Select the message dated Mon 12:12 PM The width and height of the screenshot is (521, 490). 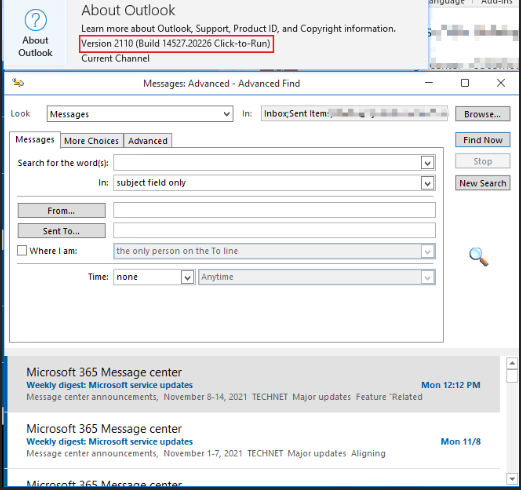point(254,384)
